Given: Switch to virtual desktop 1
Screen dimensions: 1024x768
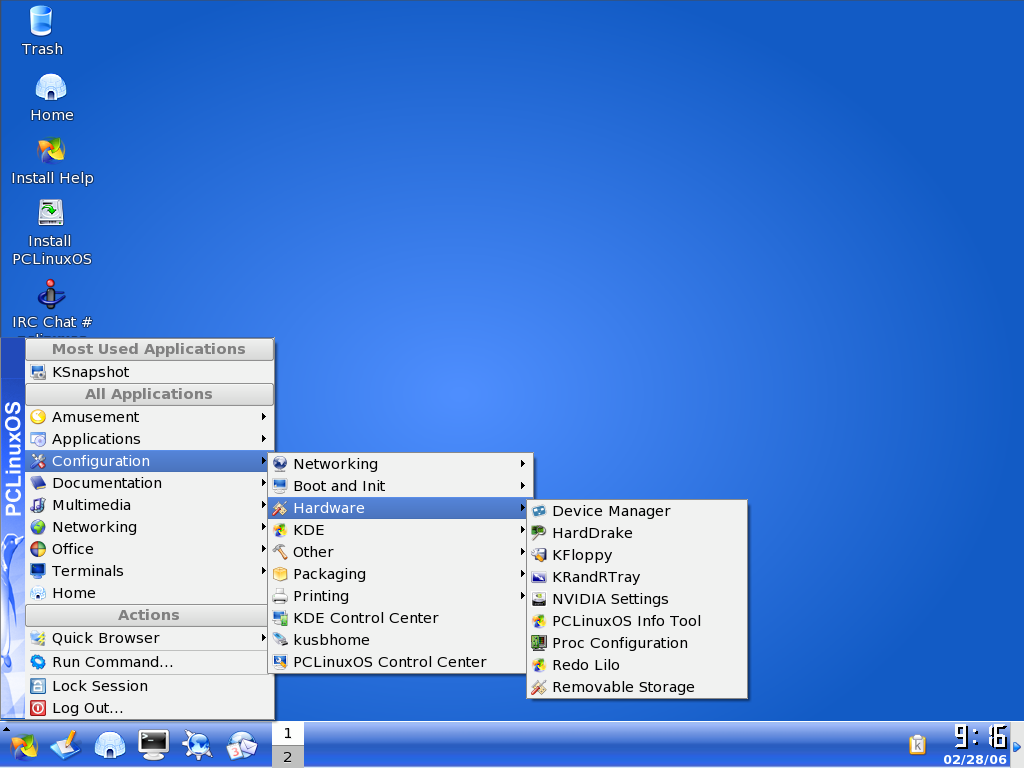Looking at the screenshot, I should [287, 733].
